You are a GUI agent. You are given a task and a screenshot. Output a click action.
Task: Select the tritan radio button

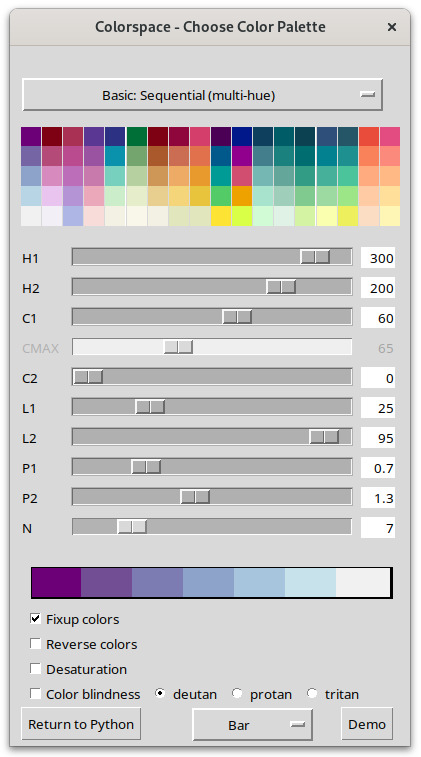point(312,694)
